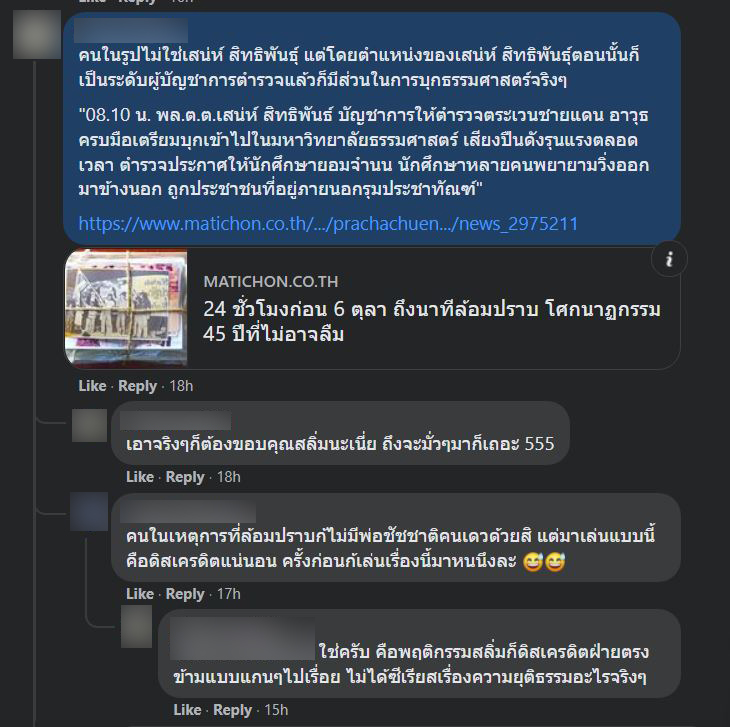Open the 18h timestamp under the Matichon comment

pyautogui.click(x=181, y=386)
